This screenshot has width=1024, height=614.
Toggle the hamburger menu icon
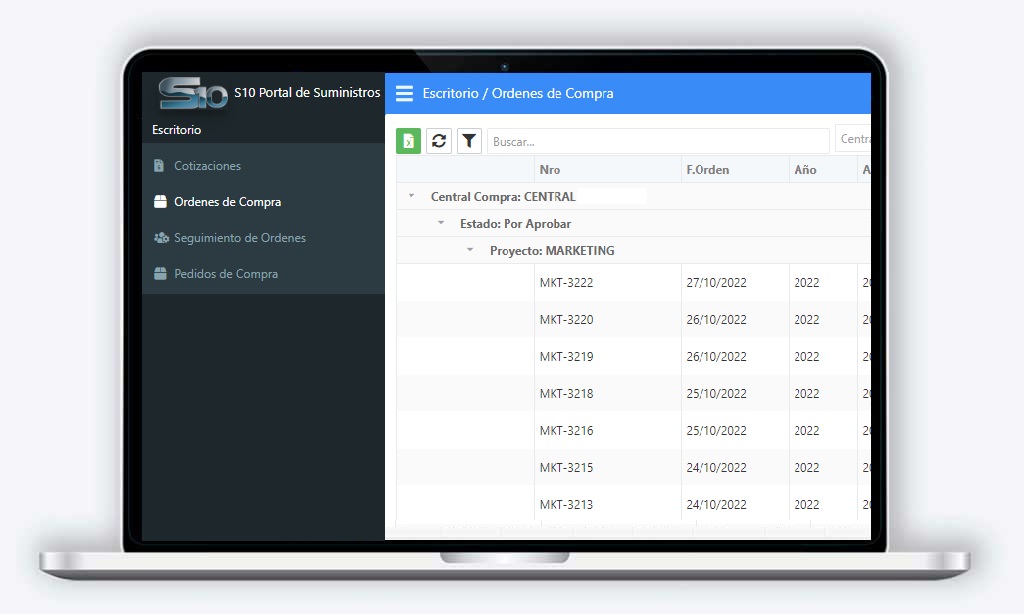404,93
